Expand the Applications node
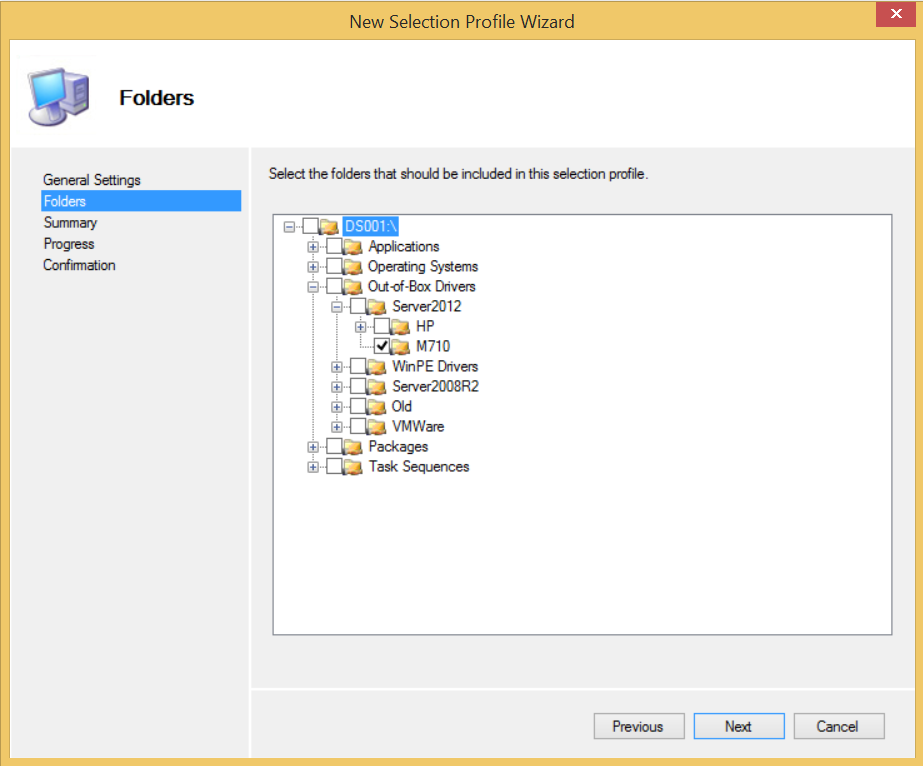 (313, 247)
